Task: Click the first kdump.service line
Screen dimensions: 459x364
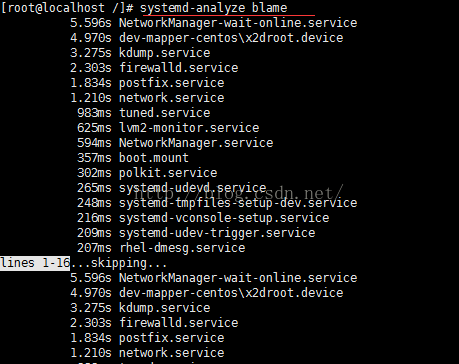Action: [140, 53]
